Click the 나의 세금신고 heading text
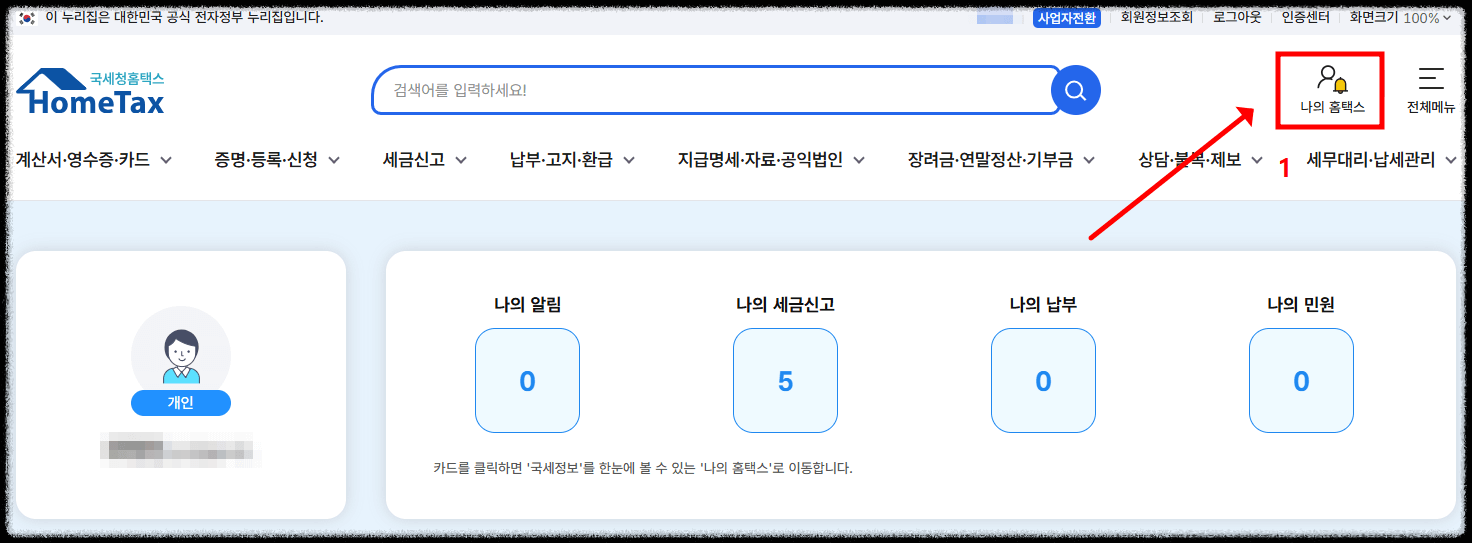 pos(785,305)
